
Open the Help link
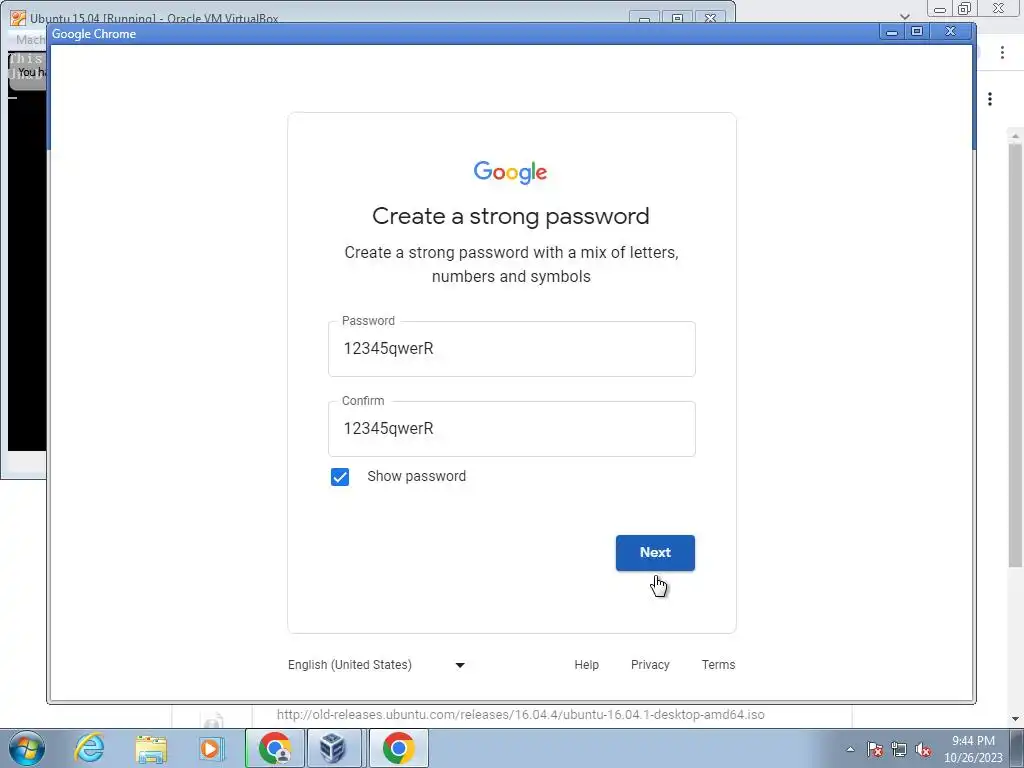pos(586,665)
